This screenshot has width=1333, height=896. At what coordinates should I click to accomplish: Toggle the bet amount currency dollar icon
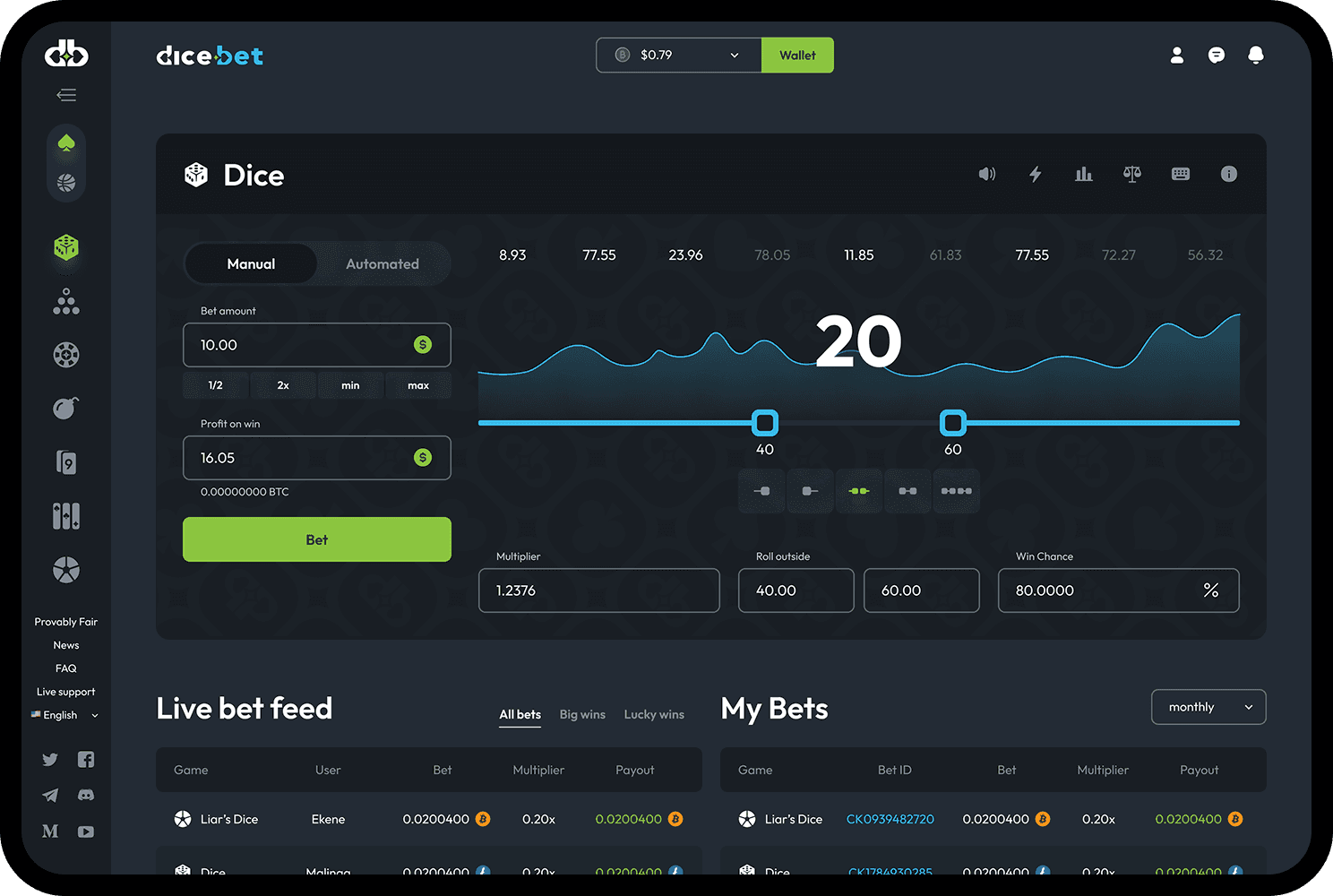click(x=423, y=345)
